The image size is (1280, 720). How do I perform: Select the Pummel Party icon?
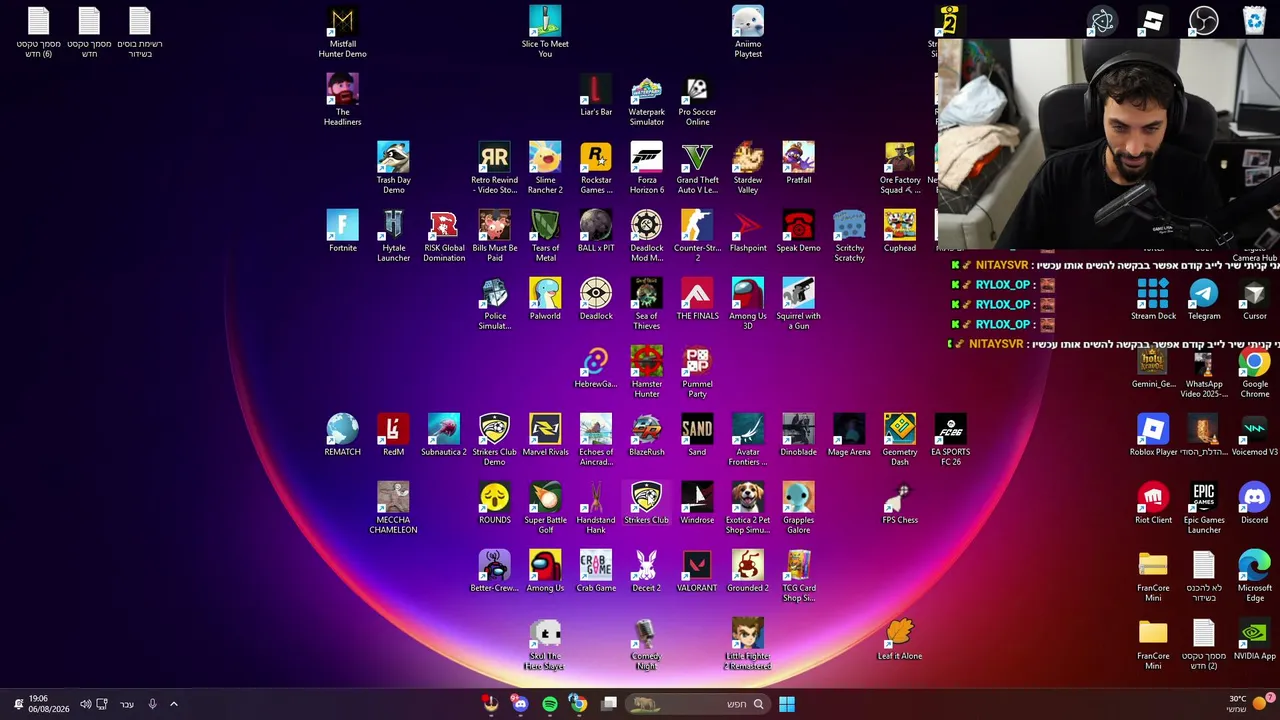[x=697, y=372]
